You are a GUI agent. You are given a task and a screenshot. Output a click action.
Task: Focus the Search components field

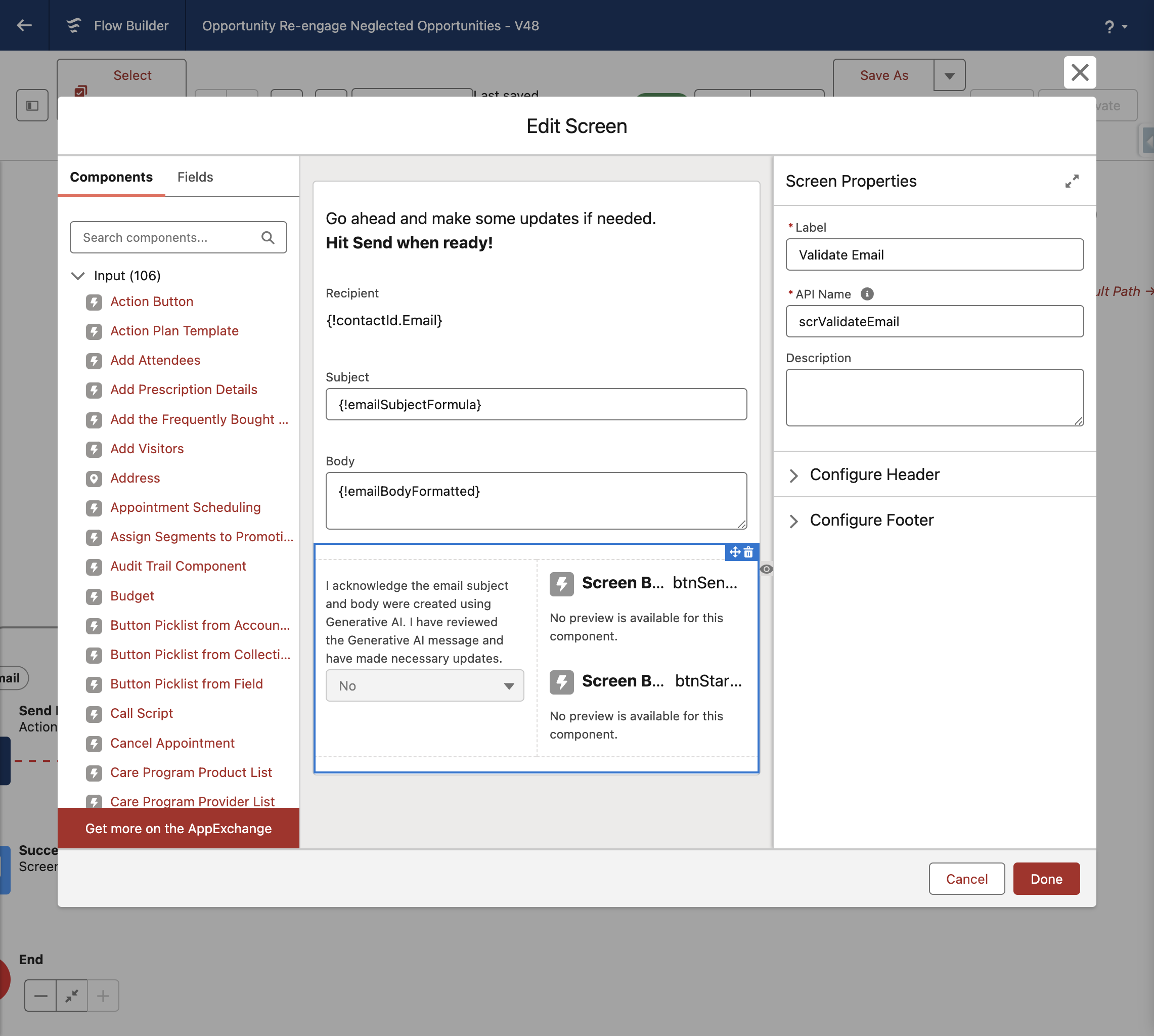pyautogui.click(x=178, y=237)
